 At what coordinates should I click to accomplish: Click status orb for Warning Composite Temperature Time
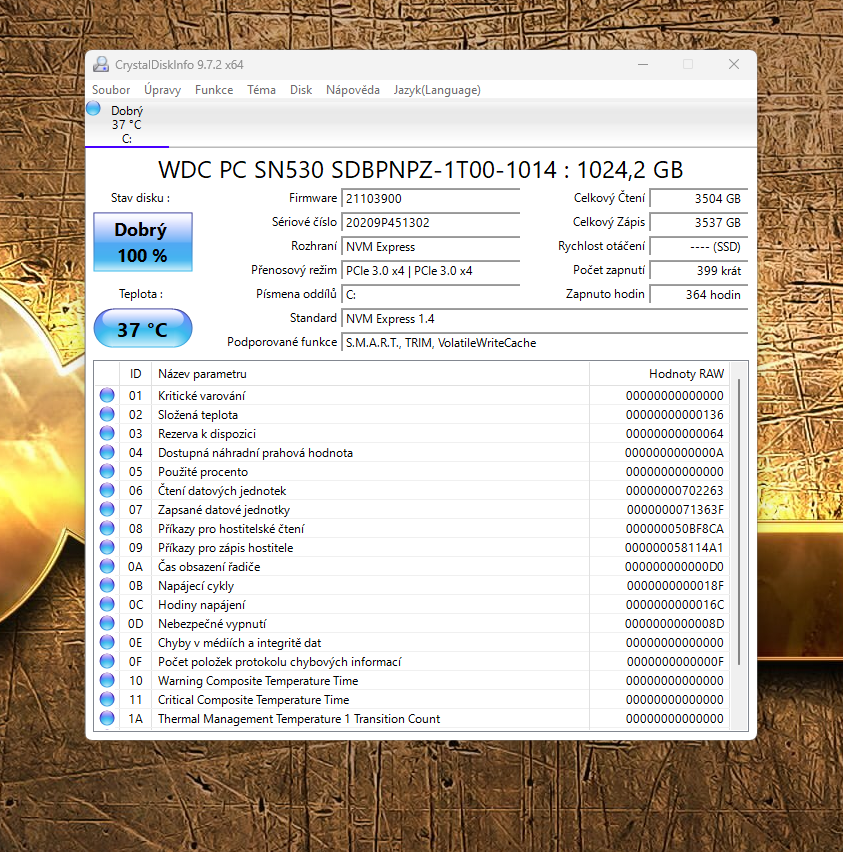point(107,681)
